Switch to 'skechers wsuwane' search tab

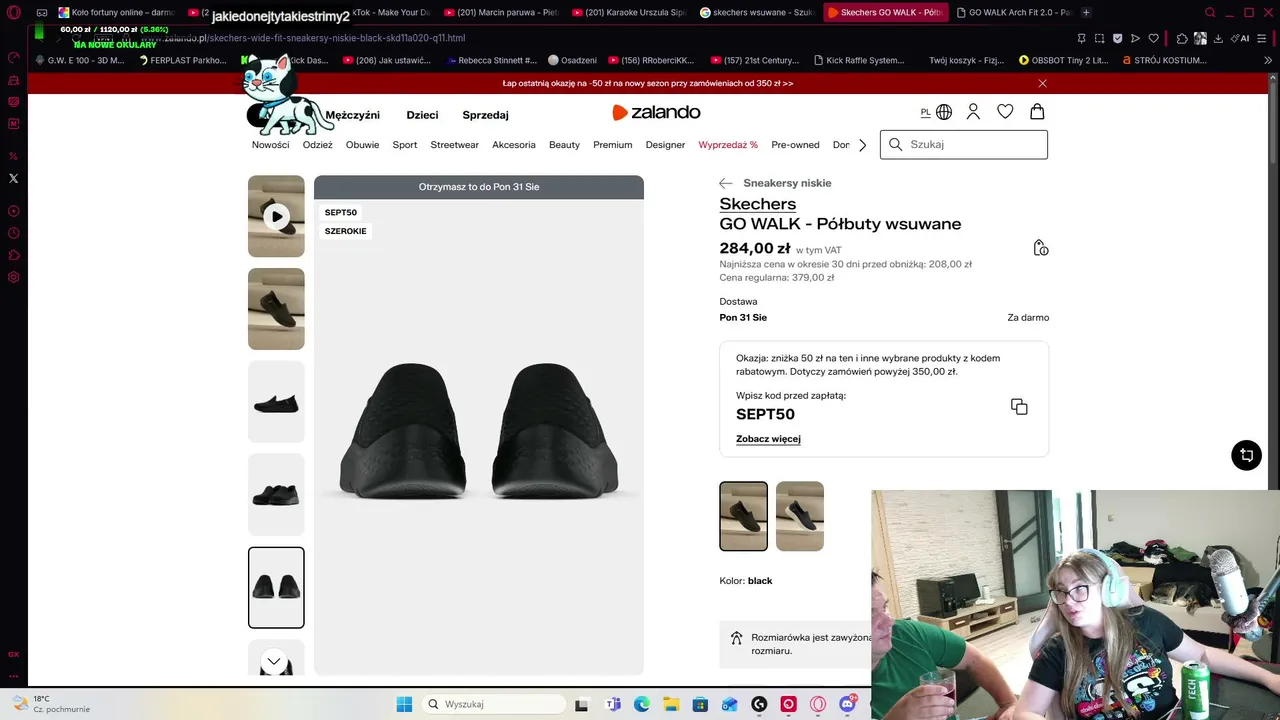[757, 13]
